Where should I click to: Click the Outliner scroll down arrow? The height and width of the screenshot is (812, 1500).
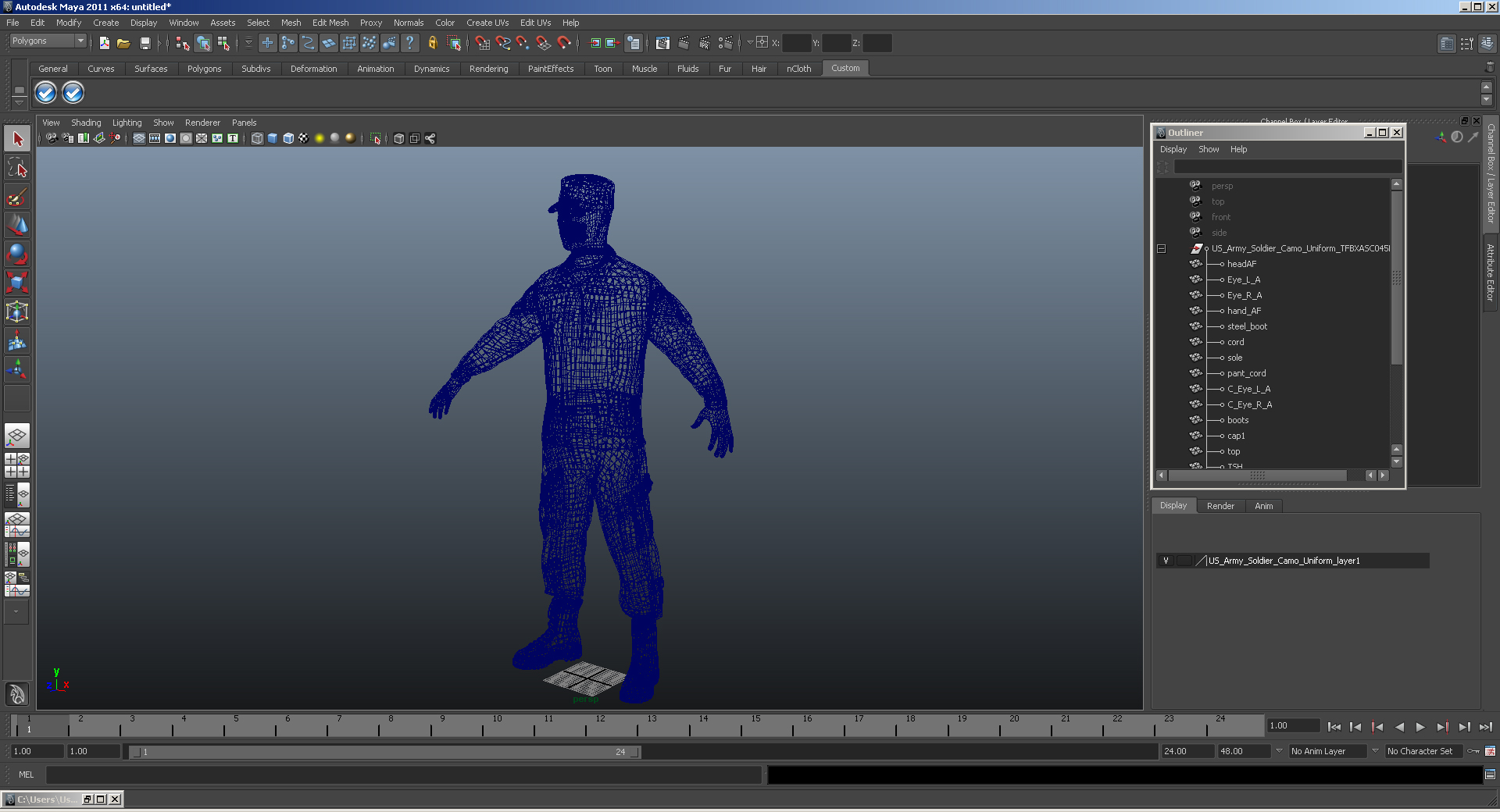1396,462
